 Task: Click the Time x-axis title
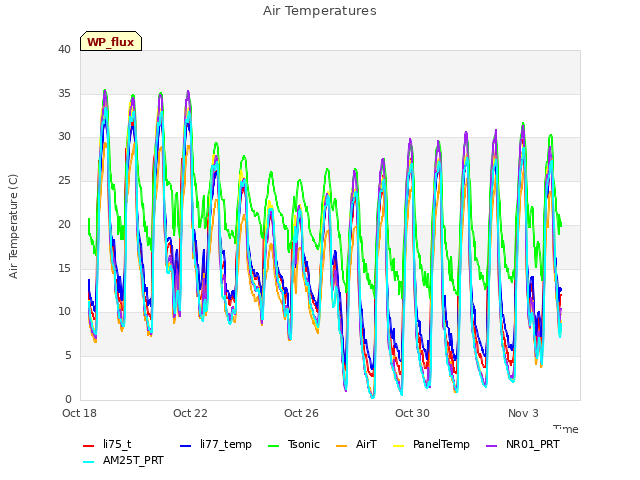pyautogui.click(x=566, y=429)
